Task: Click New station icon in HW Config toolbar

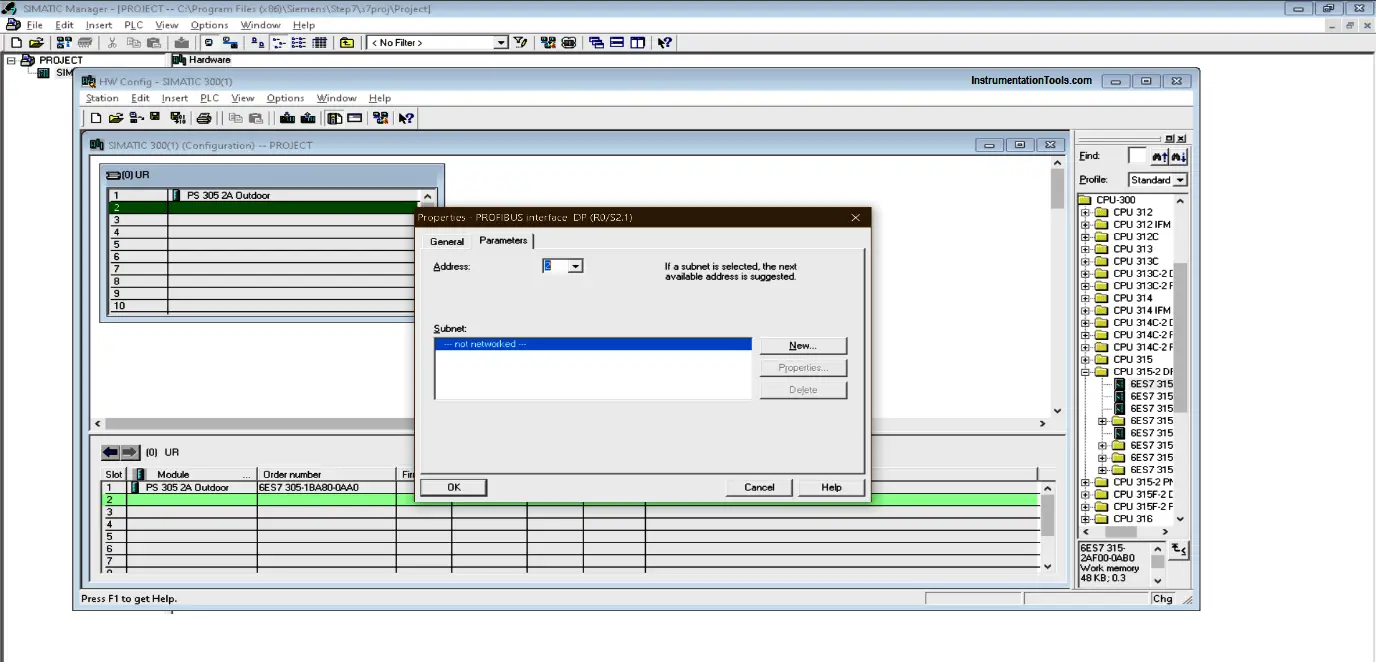Action: pos(96,118)
